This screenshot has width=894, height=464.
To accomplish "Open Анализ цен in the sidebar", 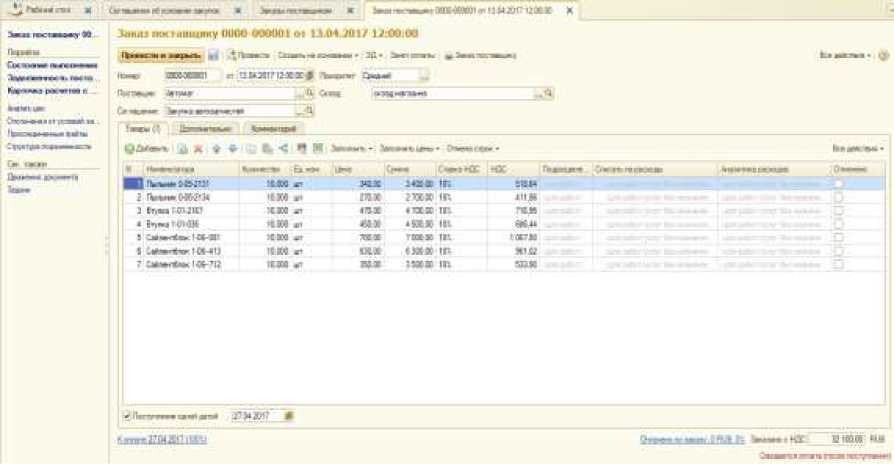I will [26, 108].
